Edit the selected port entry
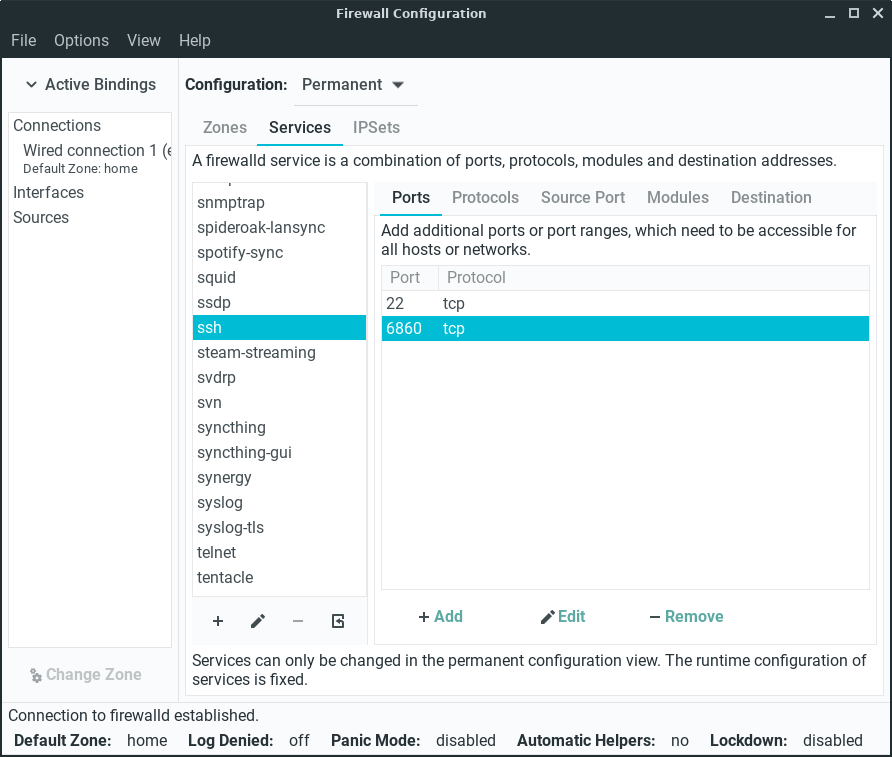 (563, 616)
